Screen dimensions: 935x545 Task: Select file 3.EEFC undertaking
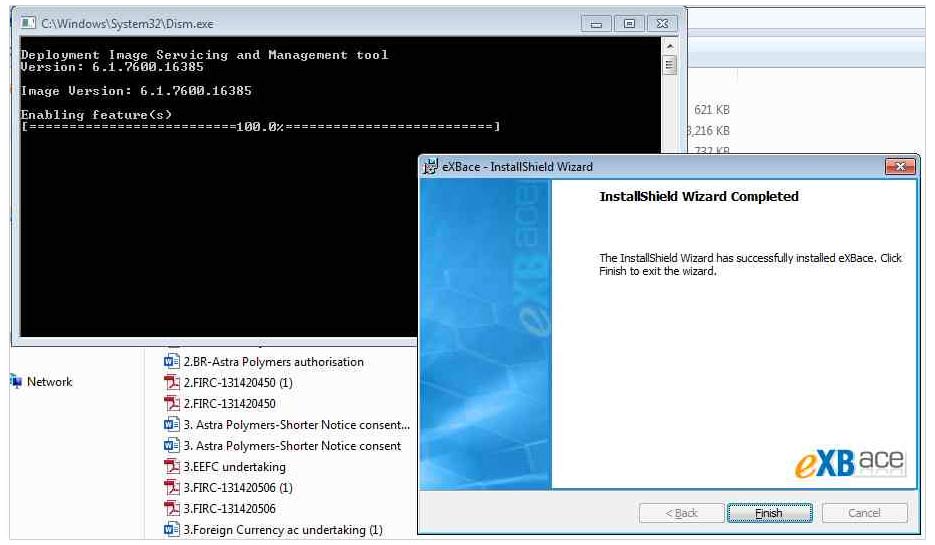coord(234,467)
